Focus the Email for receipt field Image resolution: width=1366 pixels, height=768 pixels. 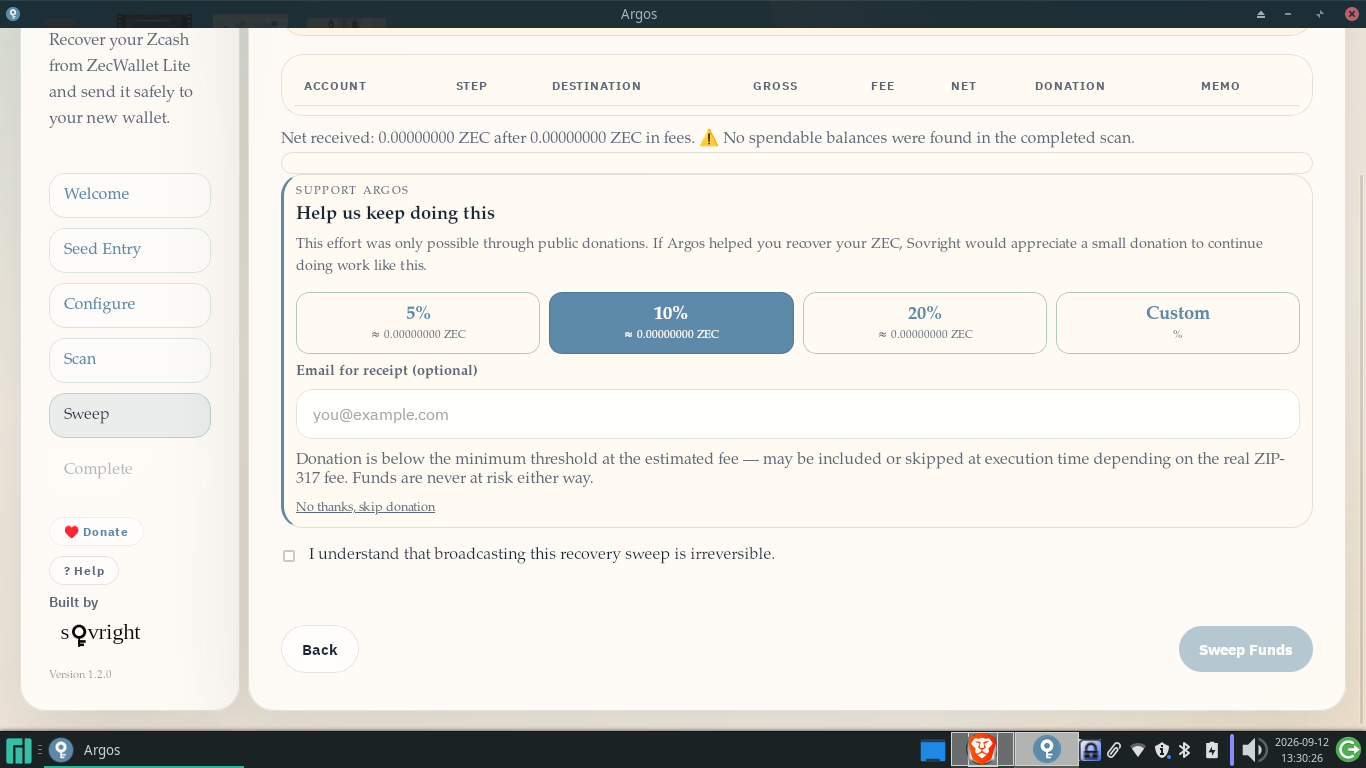798,414
